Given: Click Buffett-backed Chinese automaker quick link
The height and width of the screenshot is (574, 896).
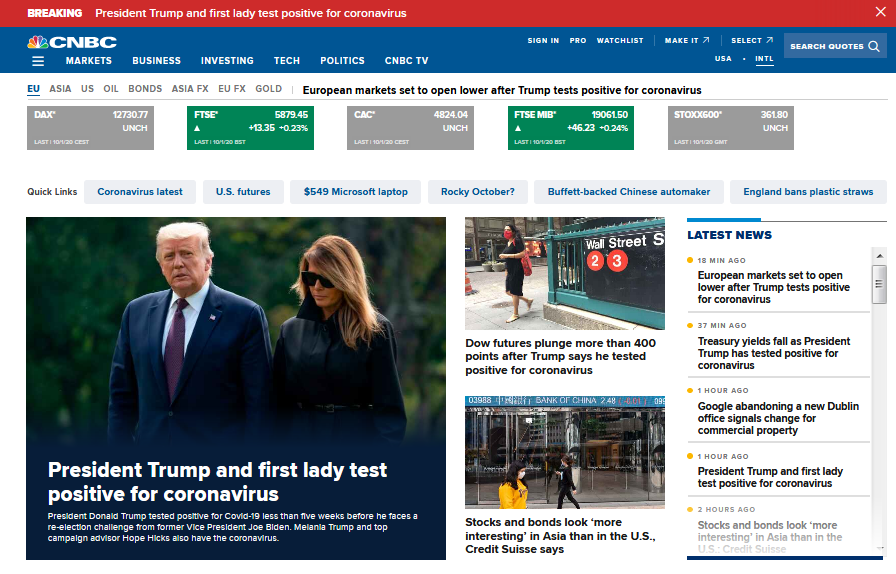Looking at the screenshot, I should click(629, 192).
